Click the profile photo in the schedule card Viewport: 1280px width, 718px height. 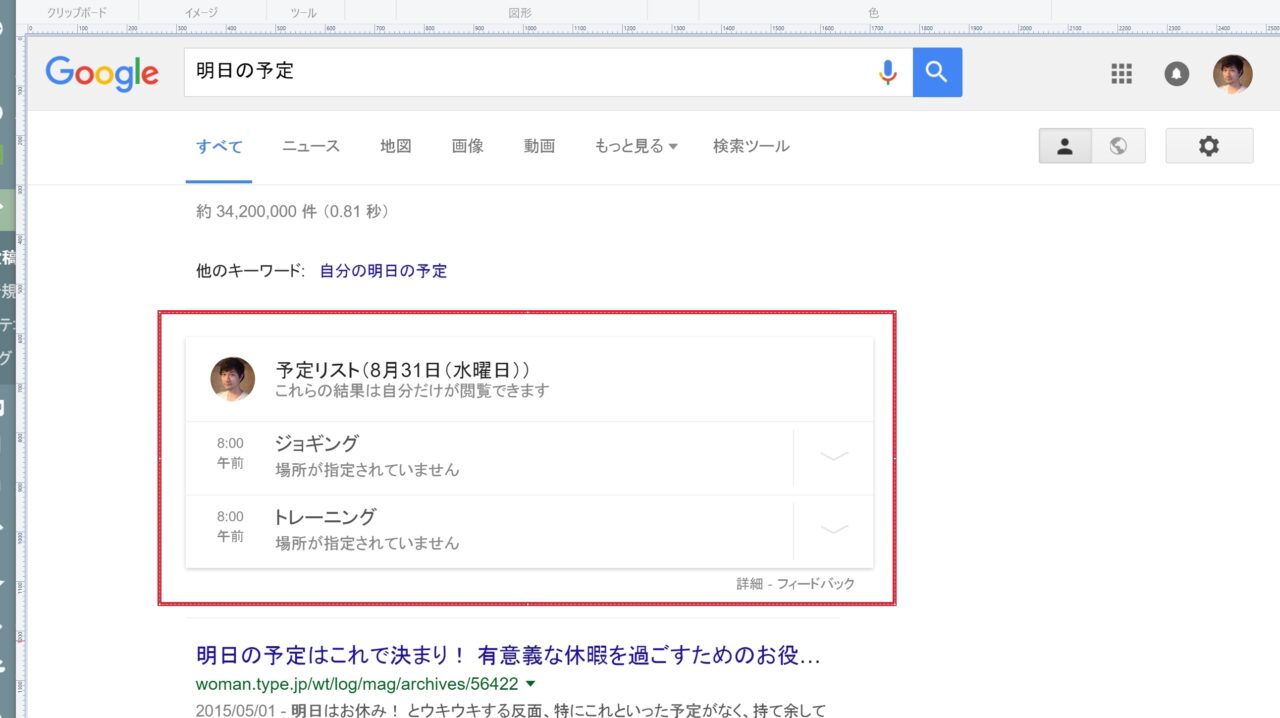tap(232, 380)
